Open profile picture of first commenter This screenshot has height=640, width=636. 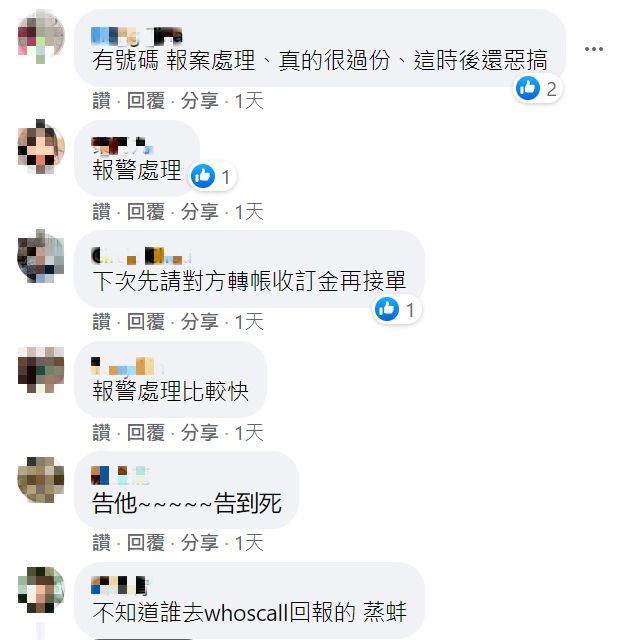pyautogui.click(x=41, y=36)
